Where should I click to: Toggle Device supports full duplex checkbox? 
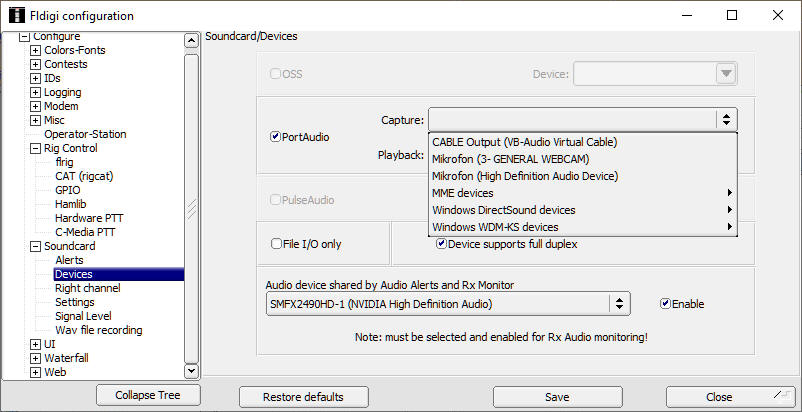coord(441,243)
